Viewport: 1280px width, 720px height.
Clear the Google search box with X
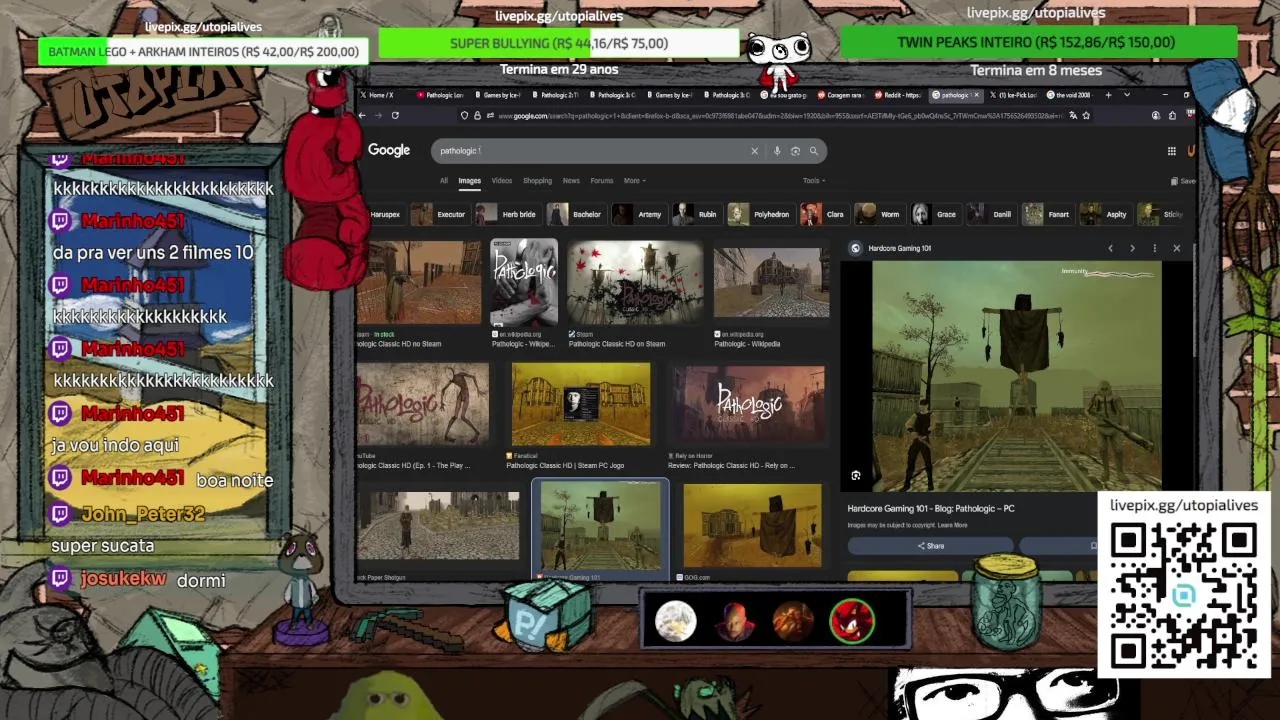click(755, 151)
